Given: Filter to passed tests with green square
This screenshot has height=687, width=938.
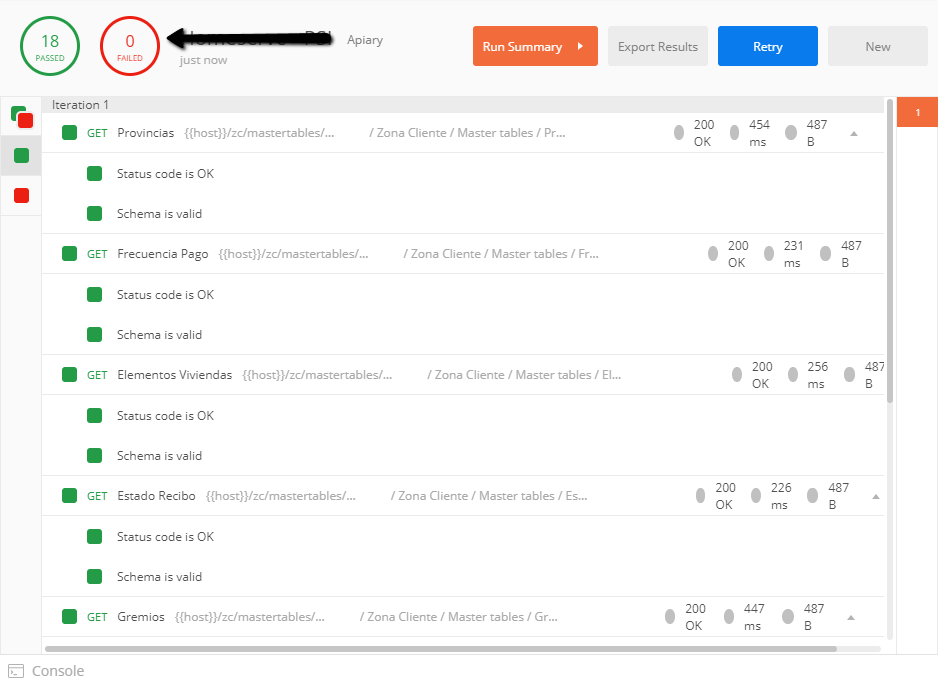Looking at the screenshot, I should coord(22,156).
